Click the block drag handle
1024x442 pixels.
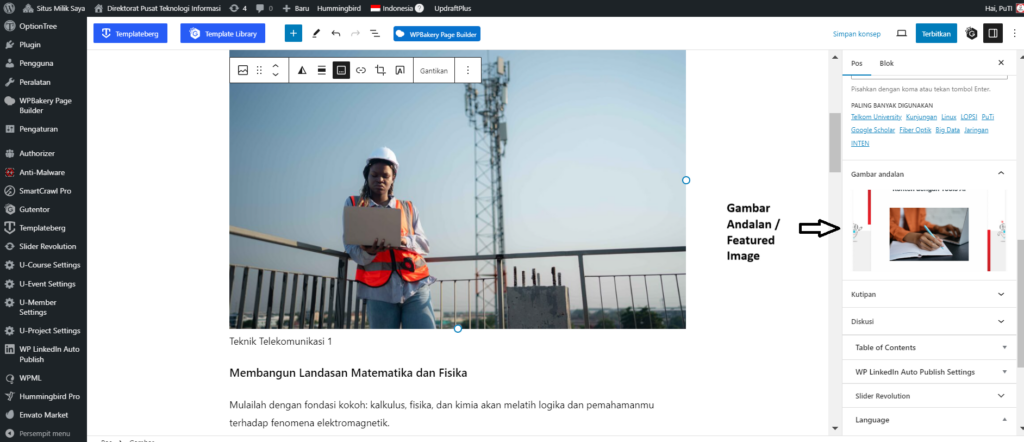tap(259, 70)
